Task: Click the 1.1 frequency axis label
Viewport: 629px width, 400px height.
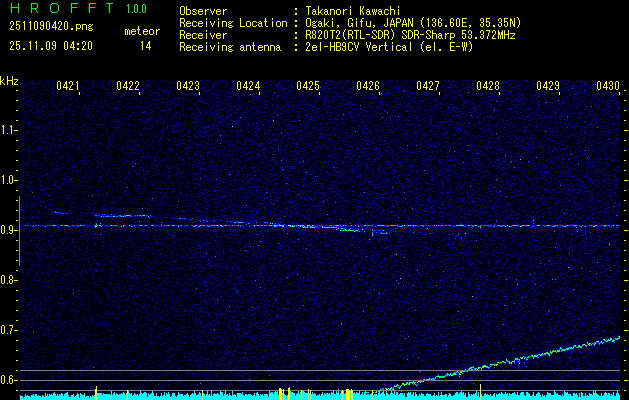Action: (9, 130)
